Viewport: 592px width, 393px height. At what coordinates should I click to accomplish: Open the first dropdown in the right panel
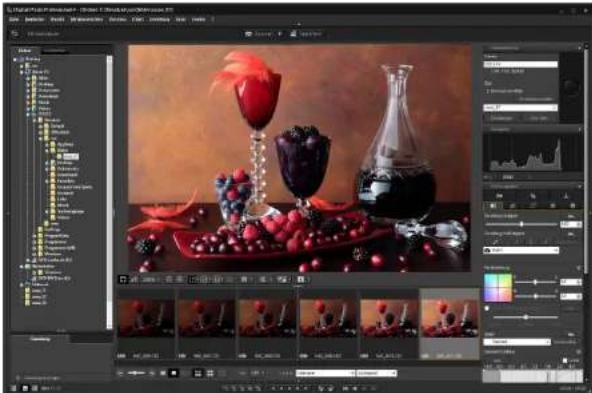click(520, 65)
